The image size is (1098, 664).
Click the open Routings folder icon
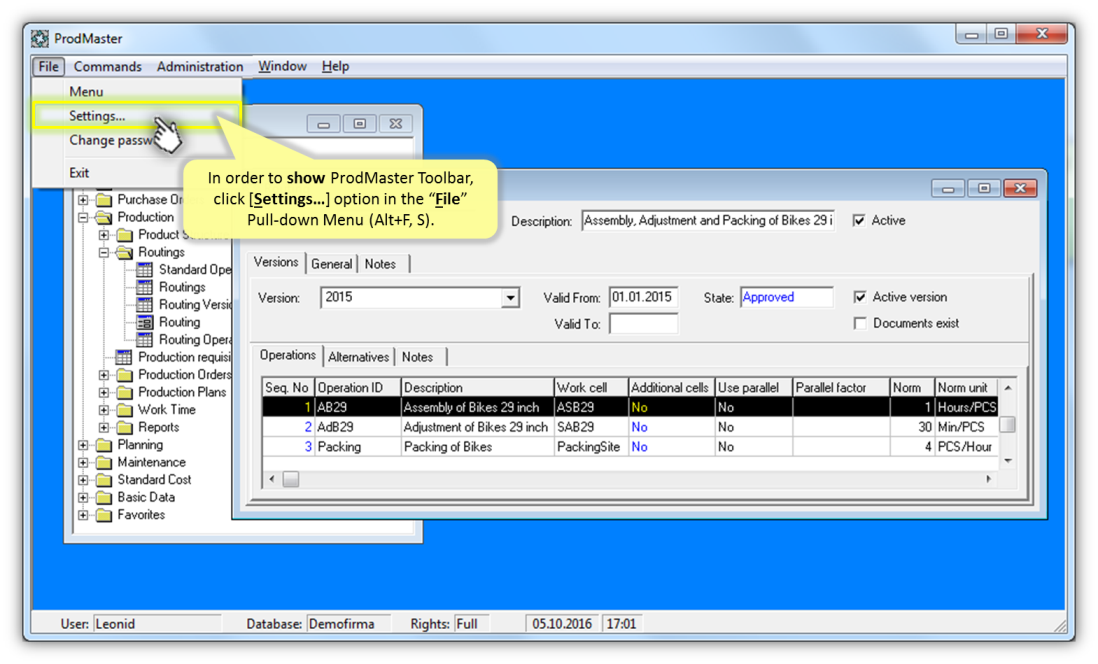(x=125, y=252)
